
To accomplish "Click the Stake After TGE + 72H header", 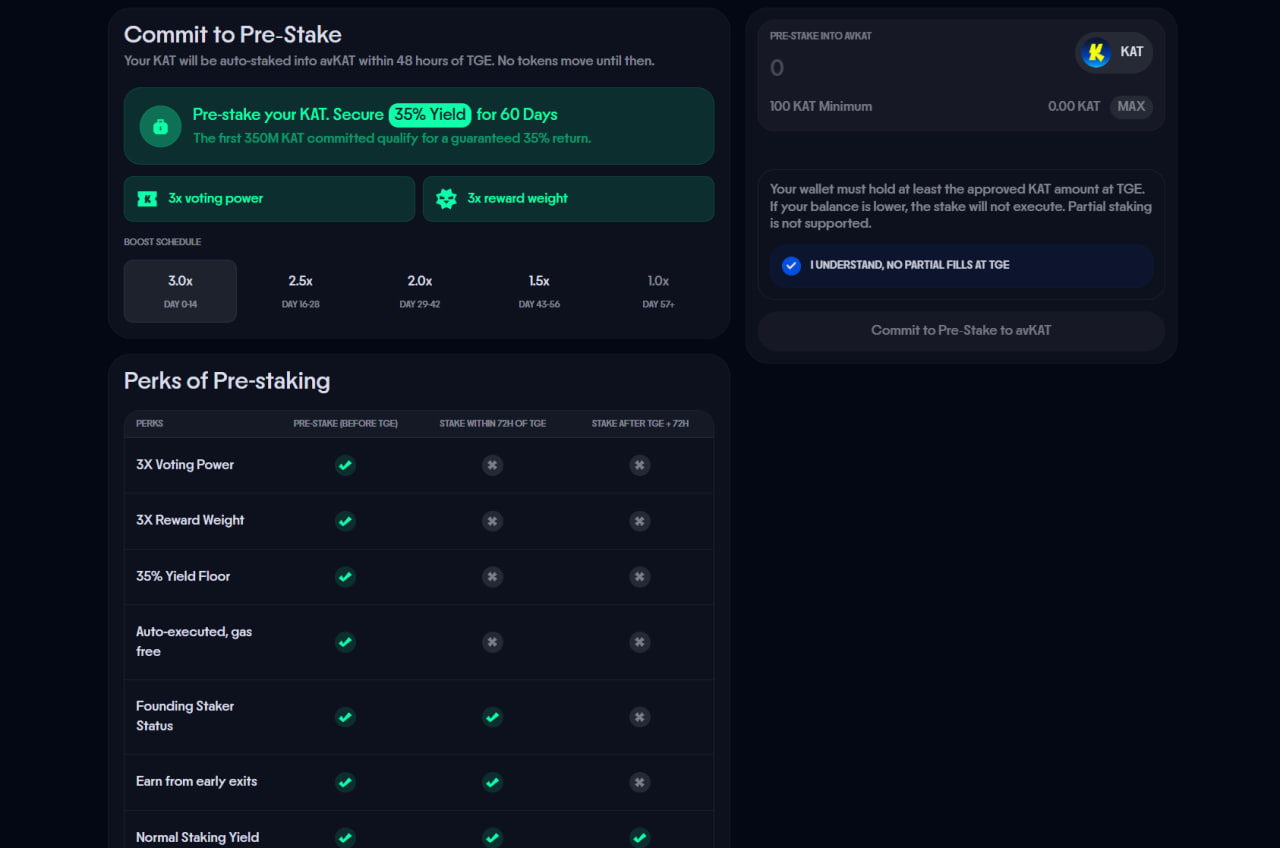I will [640, 424].
